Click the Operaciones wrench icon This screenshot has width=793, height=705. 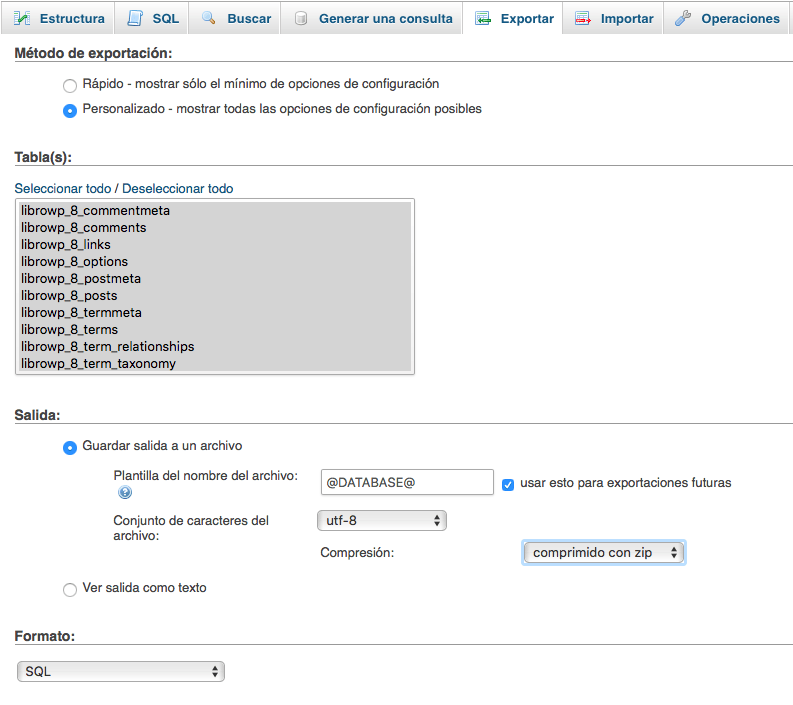(684, 18)
